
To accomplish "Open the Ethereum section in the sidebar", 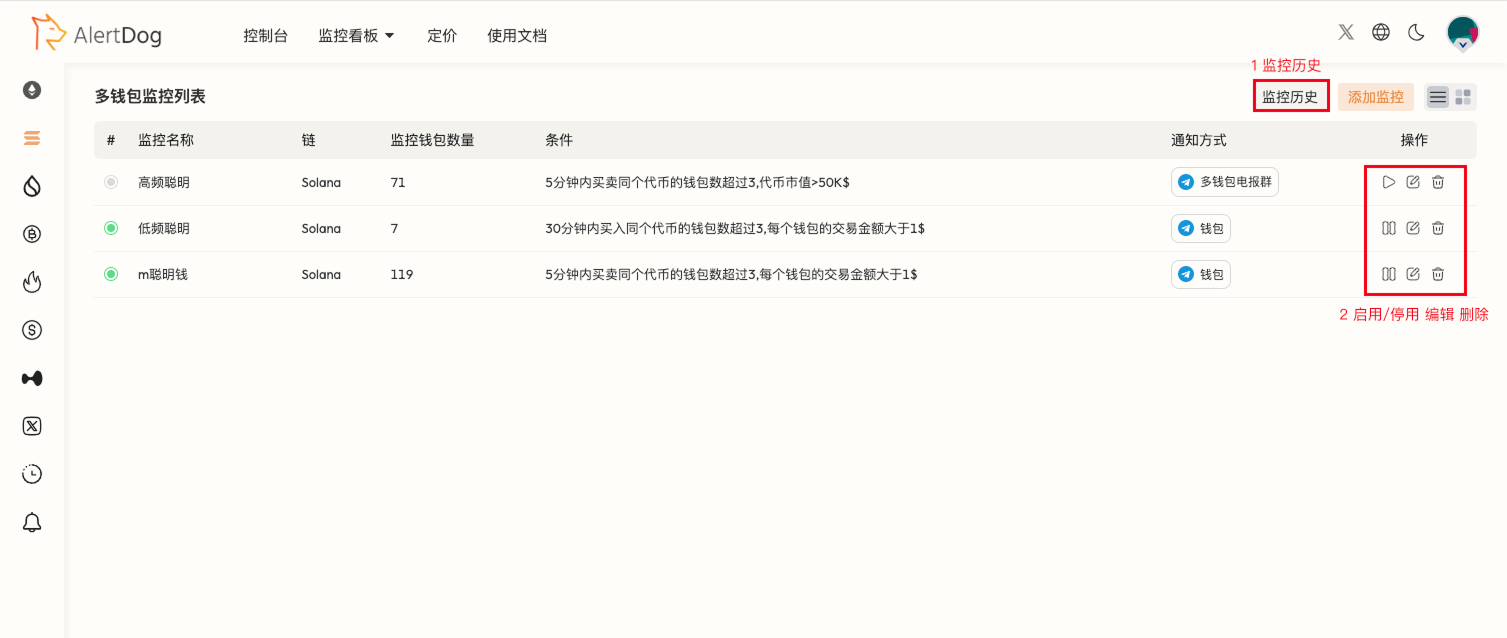I will click(x=31, y=90).
